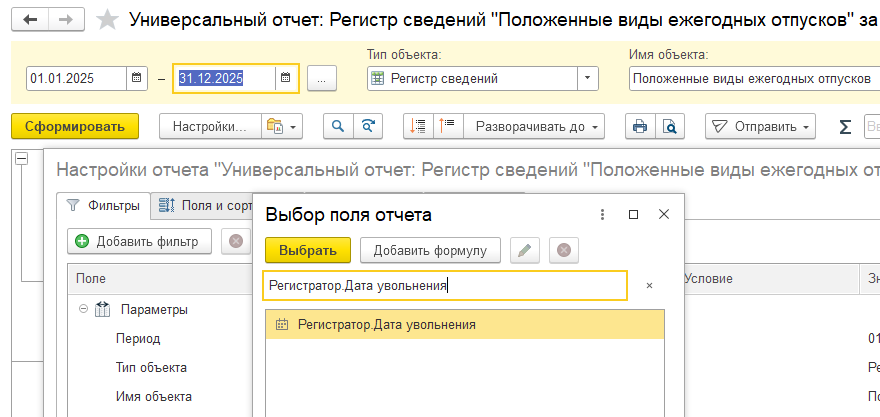
Task: Open period selection ellipsis button
Action: pos(322,79)
